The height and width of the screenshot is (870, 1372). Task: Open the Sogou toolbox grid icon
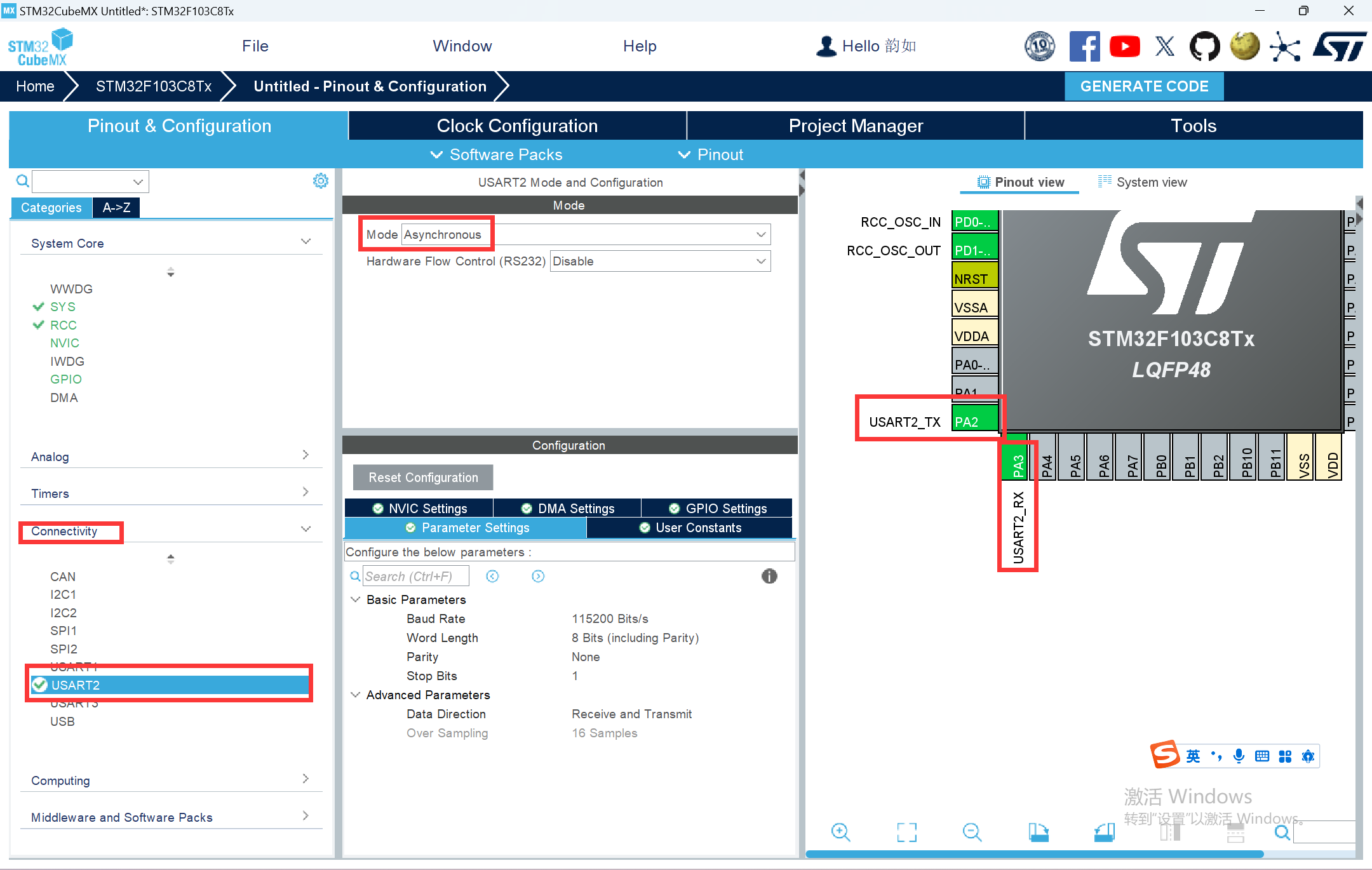1285,756
